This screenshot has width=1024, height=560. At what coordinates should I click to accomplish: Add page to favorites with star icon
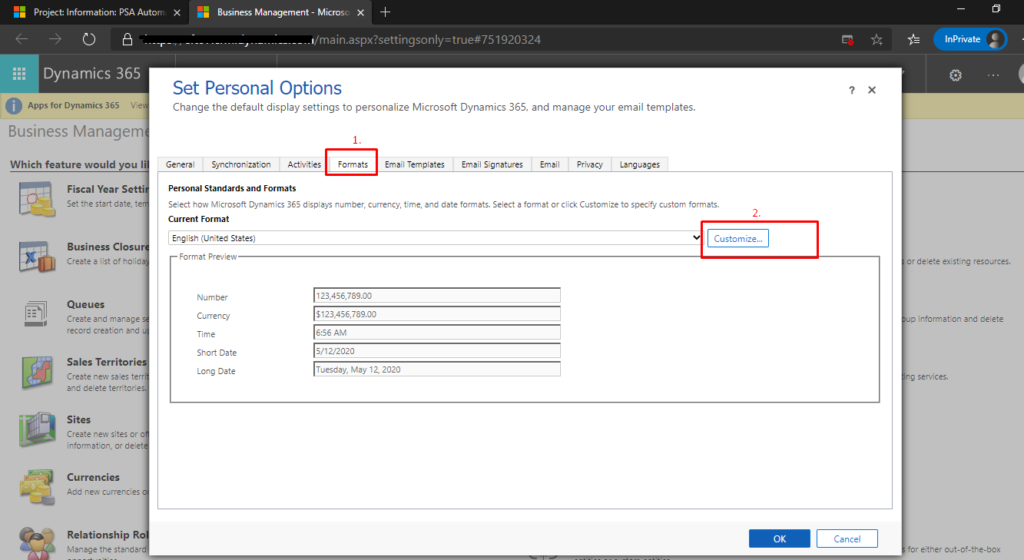[x=876, y=40]
